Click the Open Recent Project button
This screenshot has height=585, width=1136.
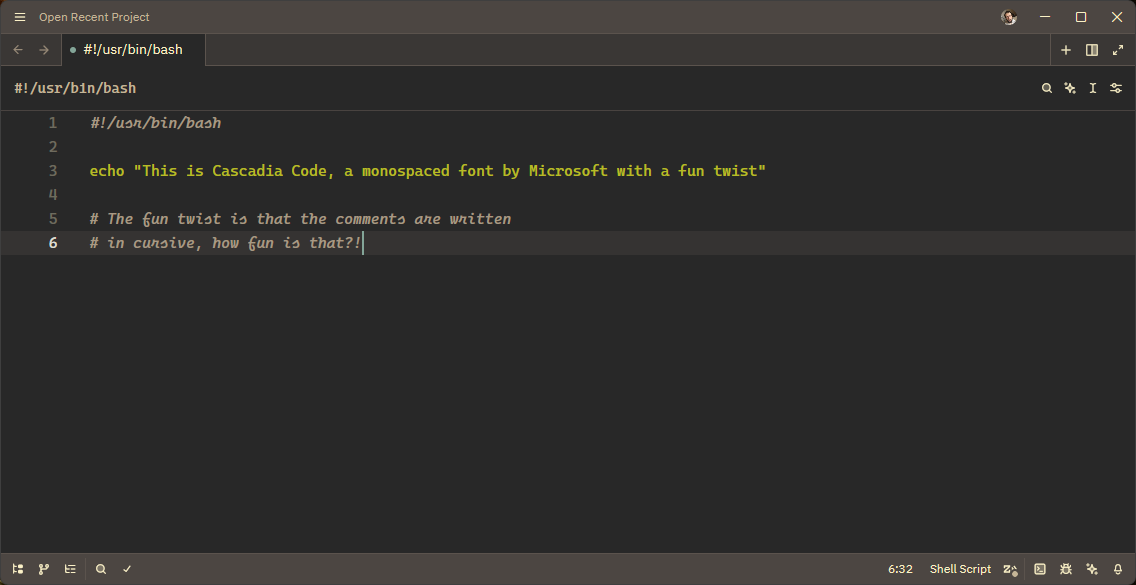94,17
